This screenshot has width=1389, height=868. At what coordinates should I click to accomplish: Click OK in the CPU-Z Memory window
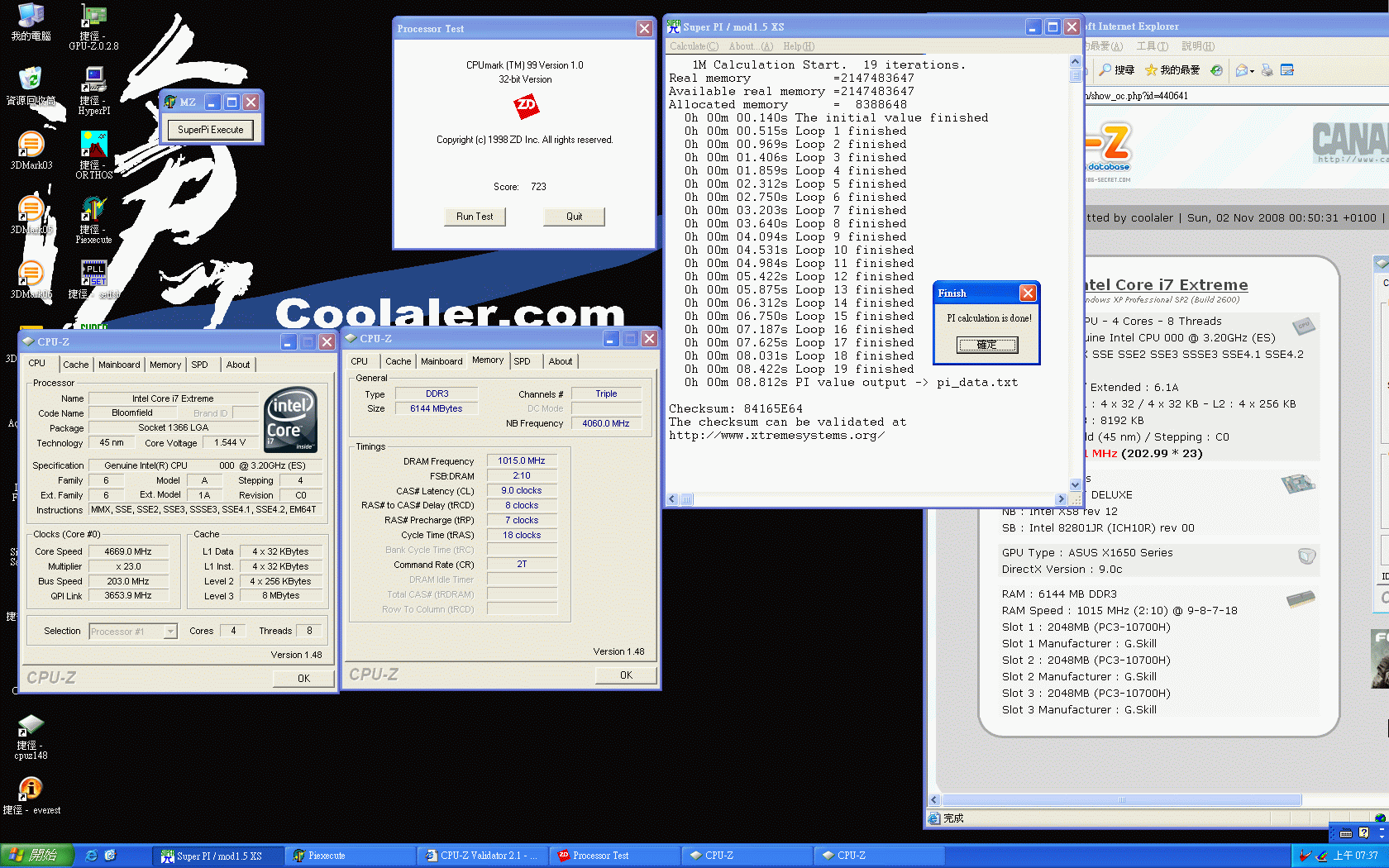tap(626, 675)
